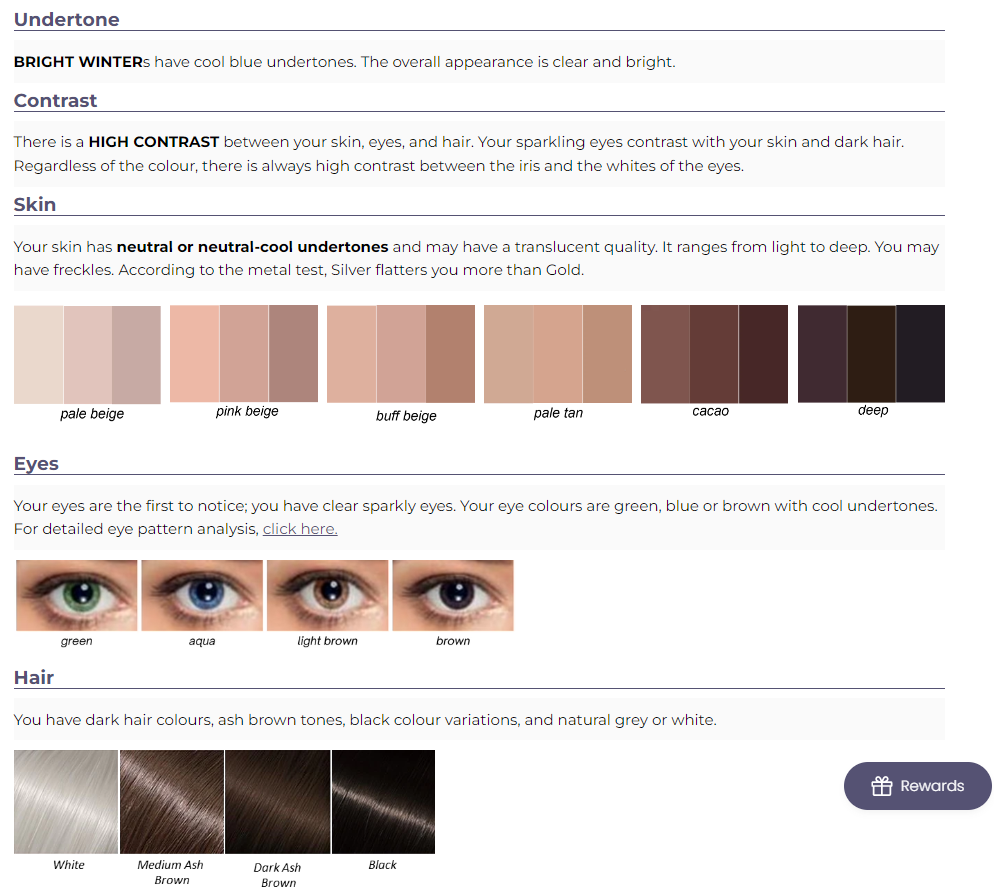Image resolution: width=994 pixels, height=894 pixels.
Task: Click the Undertone section heading
Action: pos(66,19)
